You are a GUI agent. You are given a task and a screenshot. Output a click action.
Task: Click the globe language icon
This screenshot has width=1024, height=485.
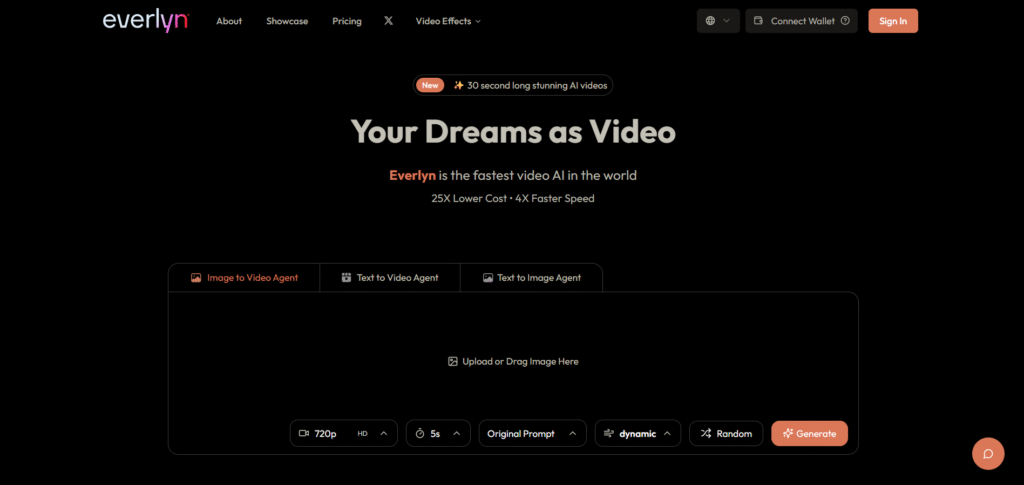711,21
